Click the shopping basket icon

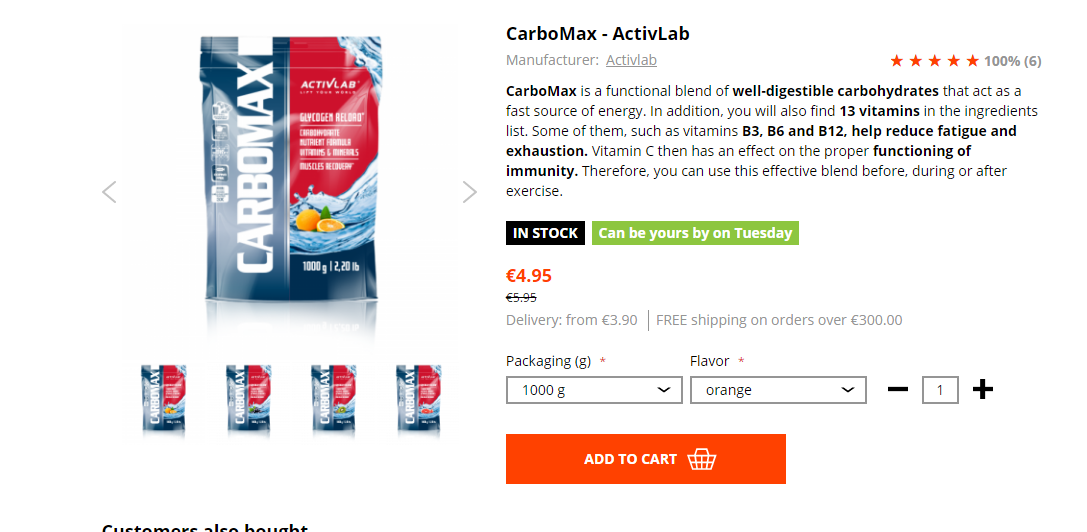(x=702, y=459)
